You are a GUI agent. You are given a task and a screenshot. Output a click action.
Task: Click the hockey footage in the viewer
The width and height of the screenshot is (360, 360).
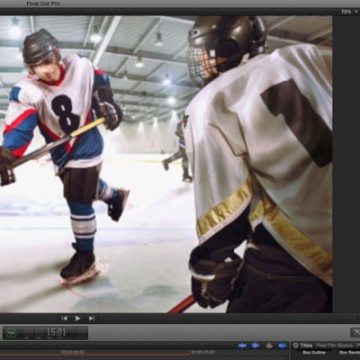(166, 164)
